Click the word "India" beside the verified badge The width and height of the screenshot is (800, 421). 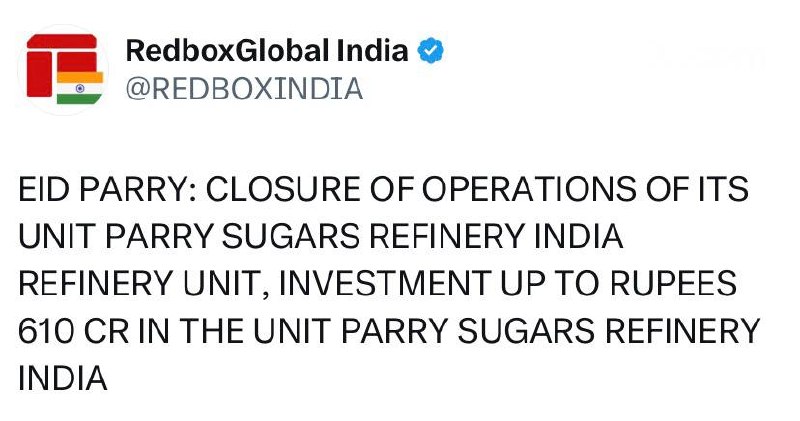(x=375, y=51)
